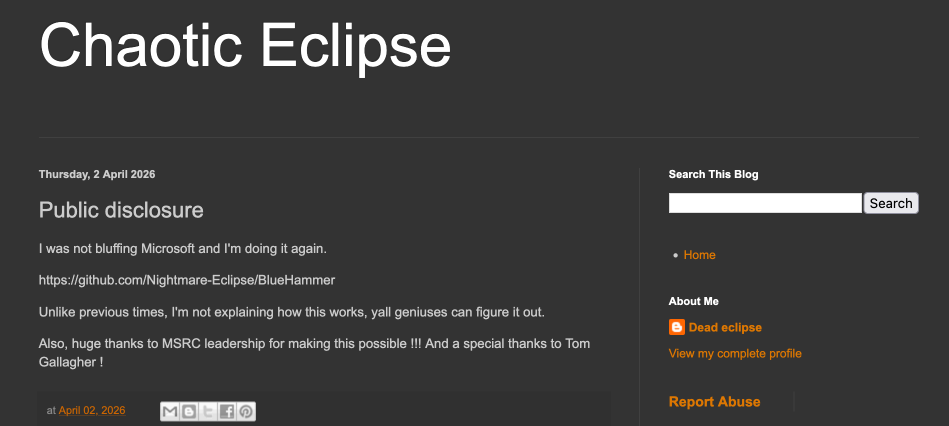This screenshot has height=426, width=949.
Task: Click View my complete profile
Action: [x=735, y=354]
